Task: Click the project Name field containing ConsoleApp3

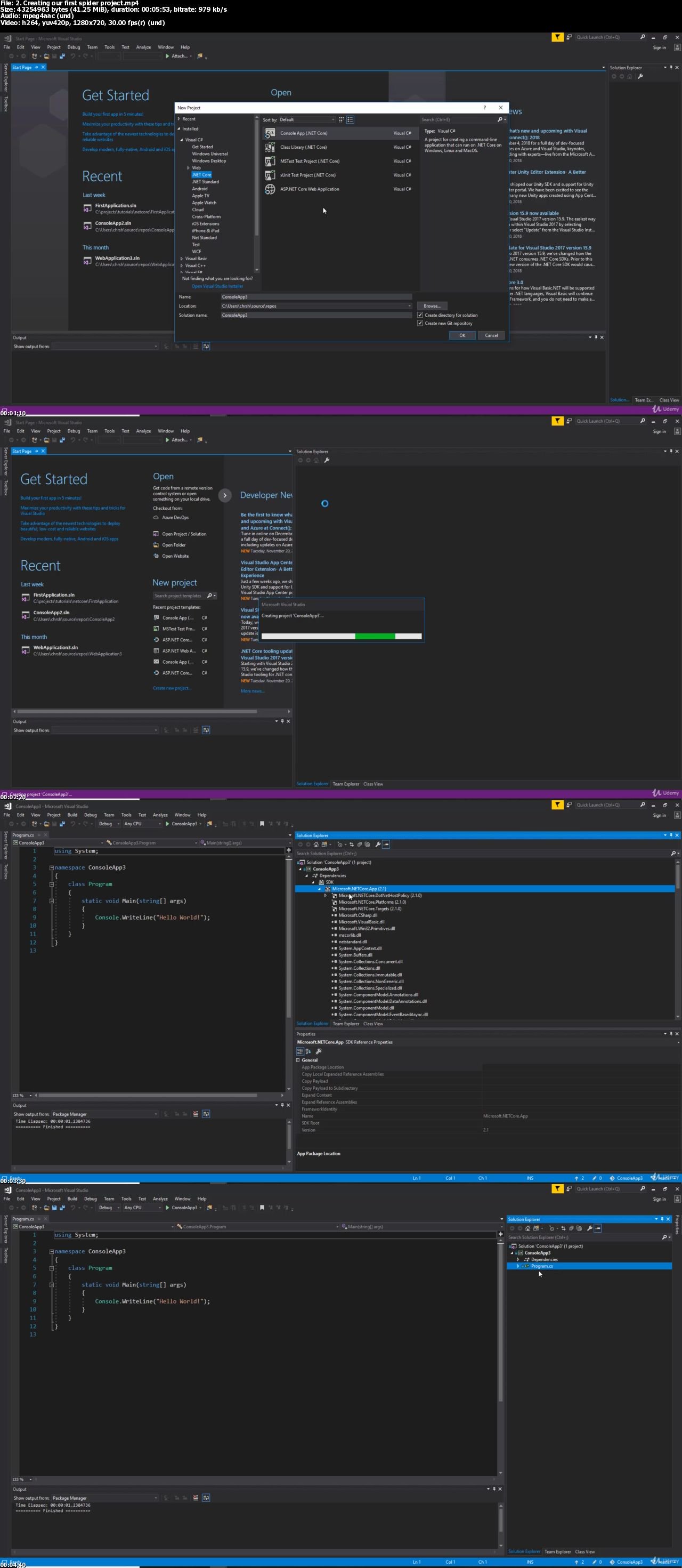Action: (316, 296)
